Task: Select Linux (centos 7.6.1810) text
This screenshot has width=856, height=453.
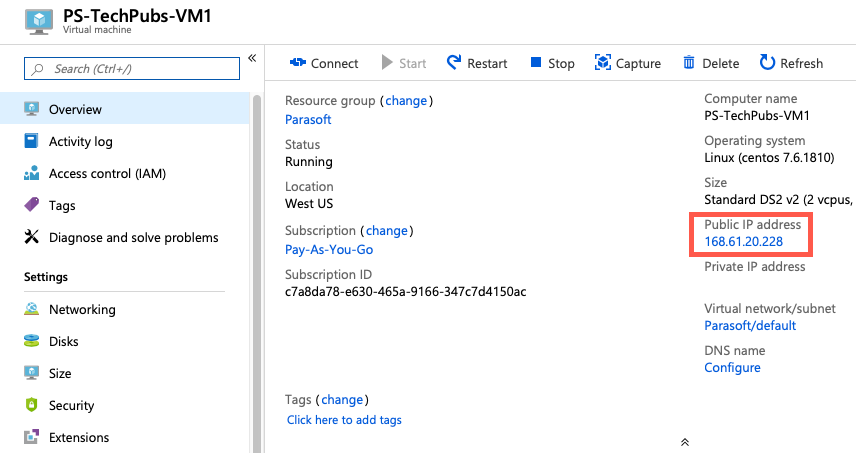Action: [x=769, y=158]
